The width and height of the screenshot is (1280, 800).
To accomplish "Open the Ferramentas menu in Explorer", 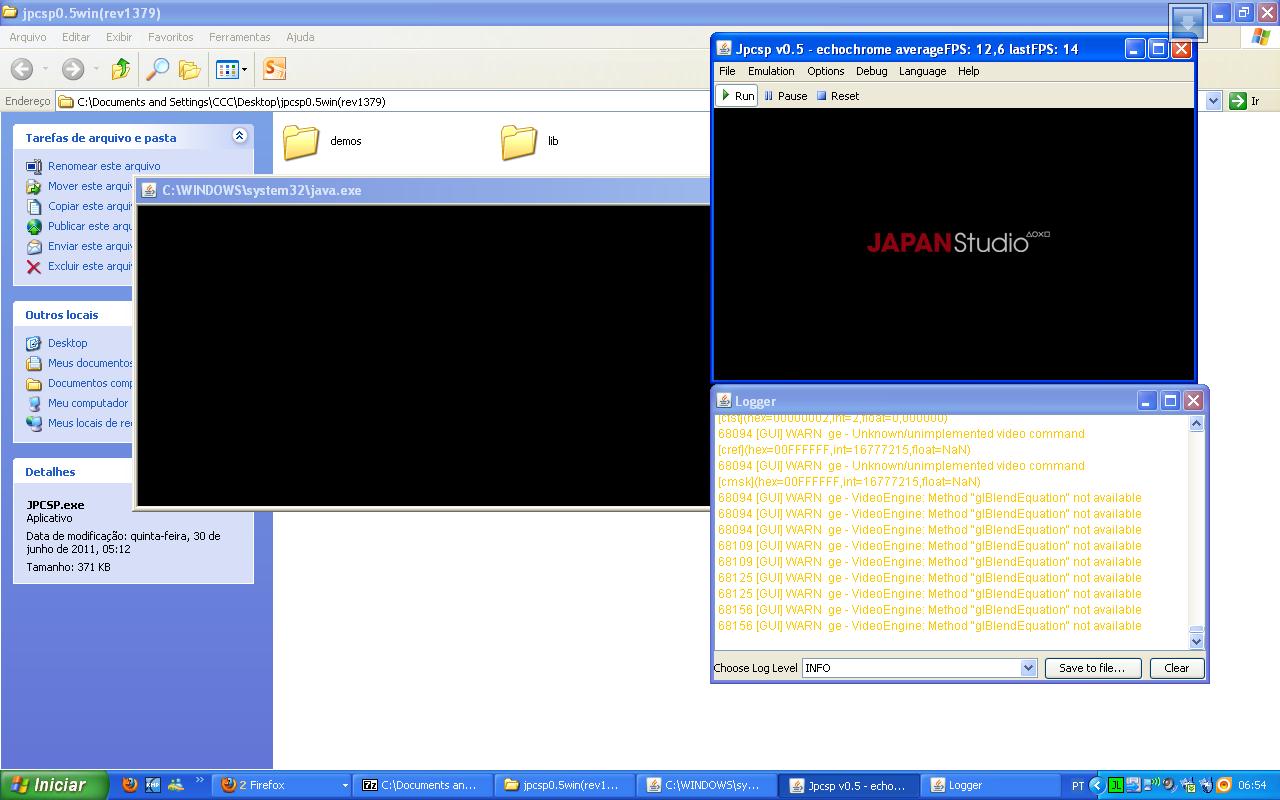I will (x=239, y=37).
